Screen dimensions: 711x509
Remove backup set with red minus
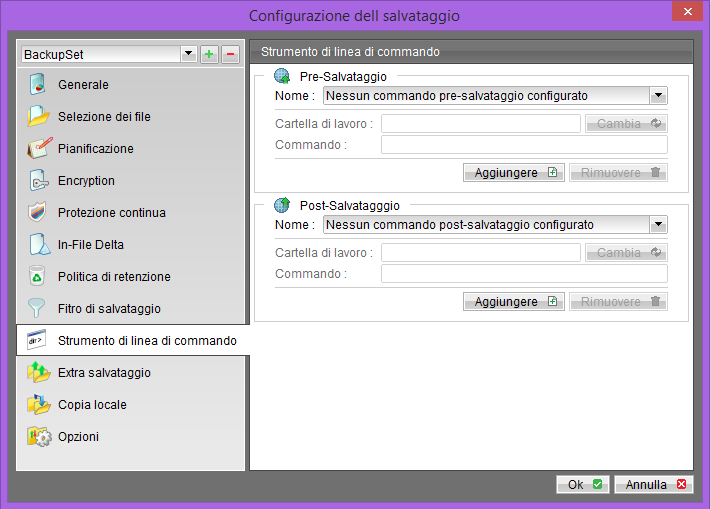[230, 54]
